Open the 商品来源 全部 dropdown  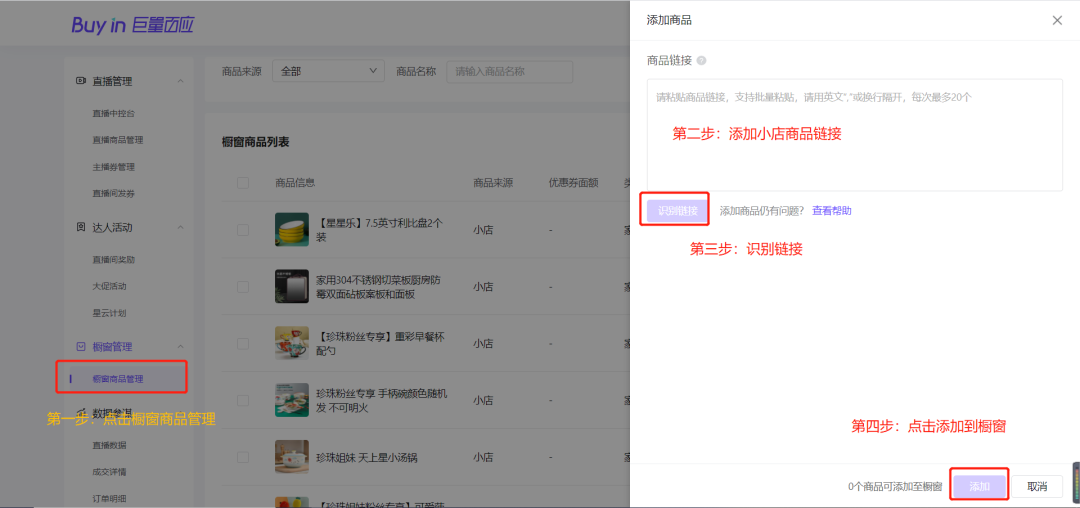click(329, 72)
